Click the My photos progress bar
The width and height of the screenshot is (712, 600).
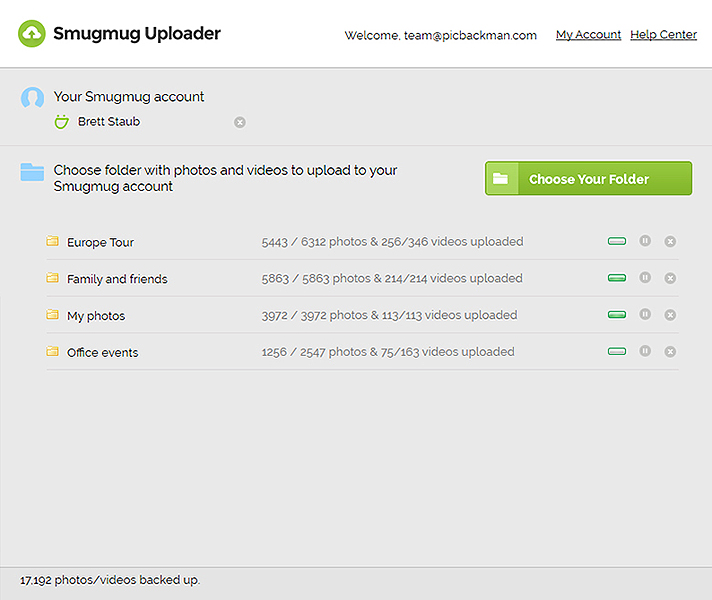pyautogui.click(x=617, y=315)
